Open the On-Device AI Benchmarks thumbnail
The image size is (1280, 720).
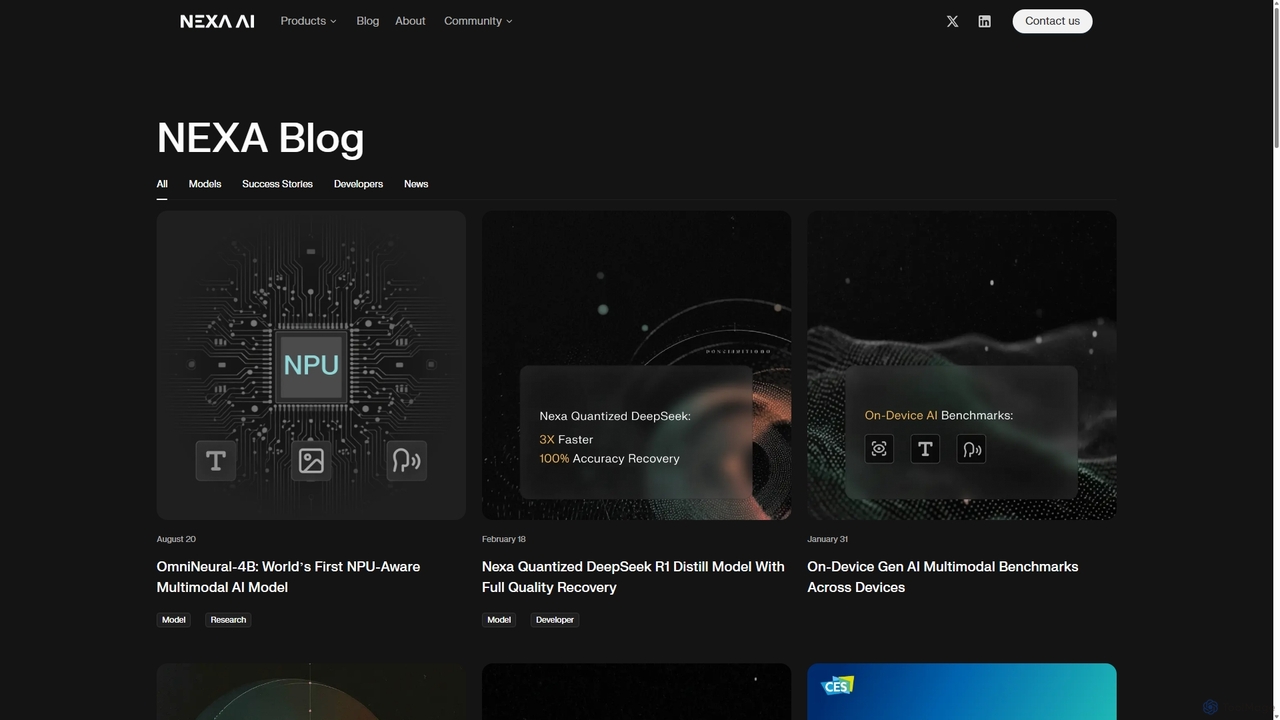(x=962, y=365)
